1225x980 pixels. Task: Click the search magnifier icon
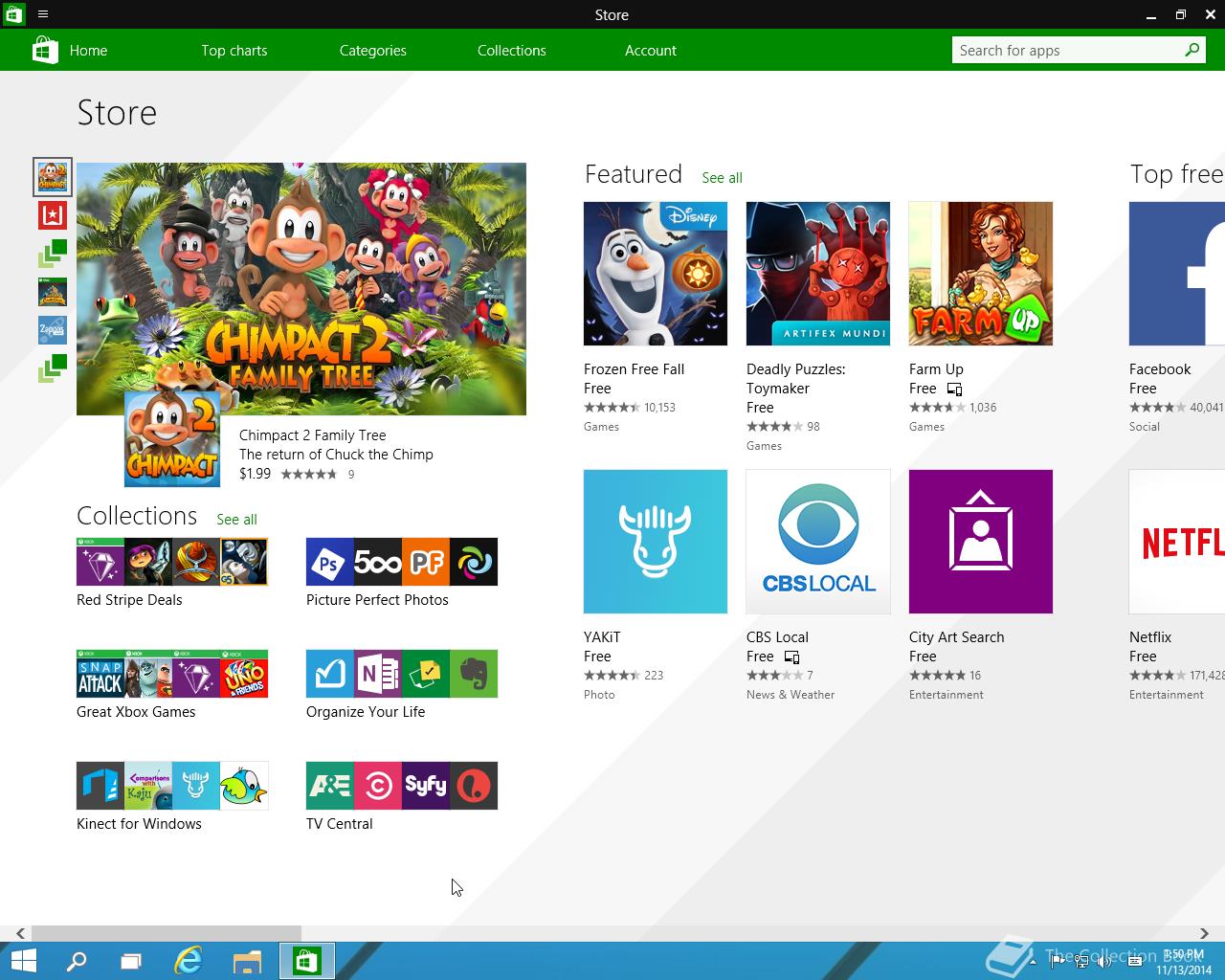[x=1192, y=50]
